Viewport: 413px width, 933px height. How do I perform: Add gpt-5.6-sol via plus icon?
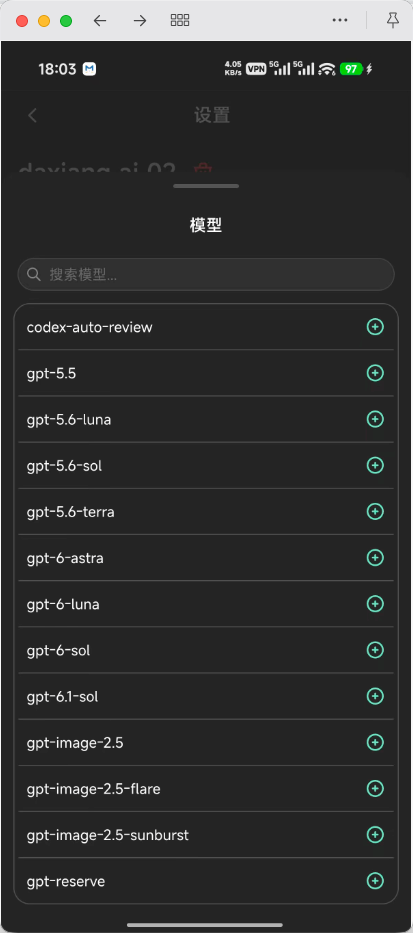pyautogui.click(x=375, y=465)
